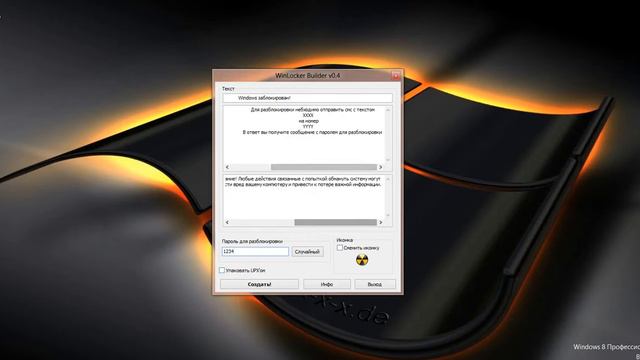Click the title field 'Windows заблокирован!'
The image size is (640, 360).
click(307, 98)
